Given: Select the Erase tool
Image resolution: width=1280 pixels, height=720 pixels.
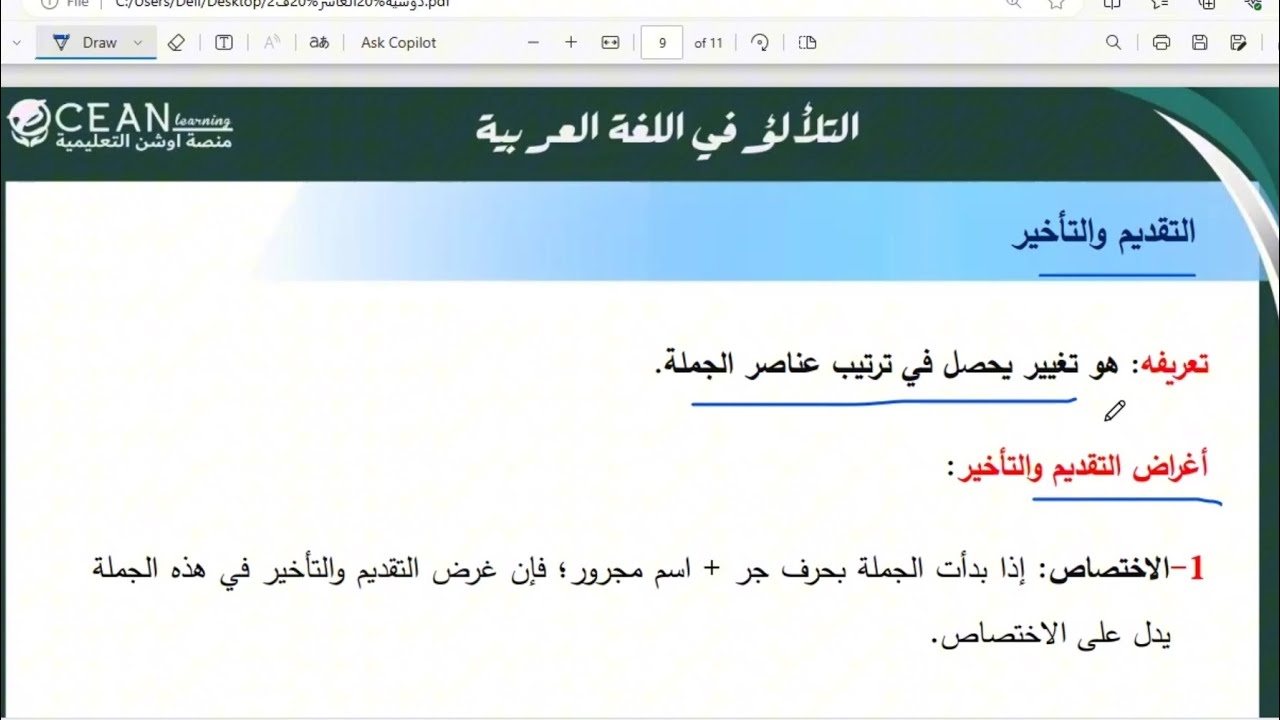Looking at the screenshot, I should [x=177, y=42].
